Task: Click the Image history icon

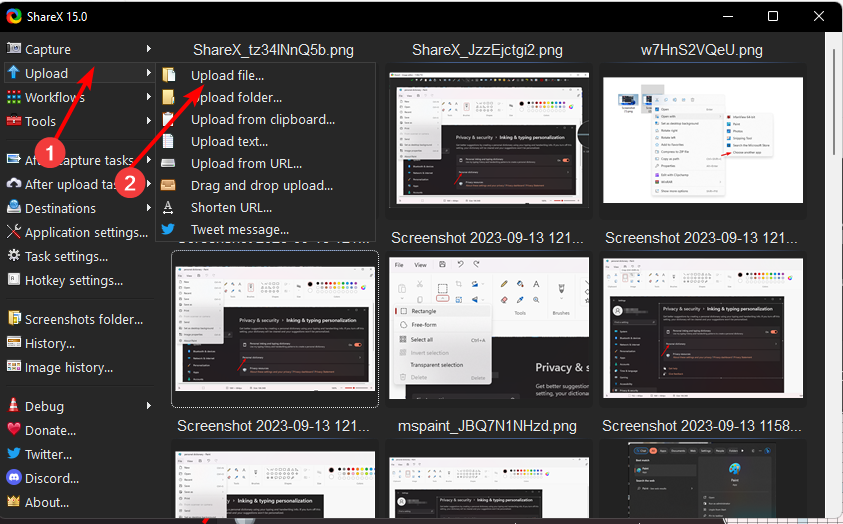Action: coord(13,367)
